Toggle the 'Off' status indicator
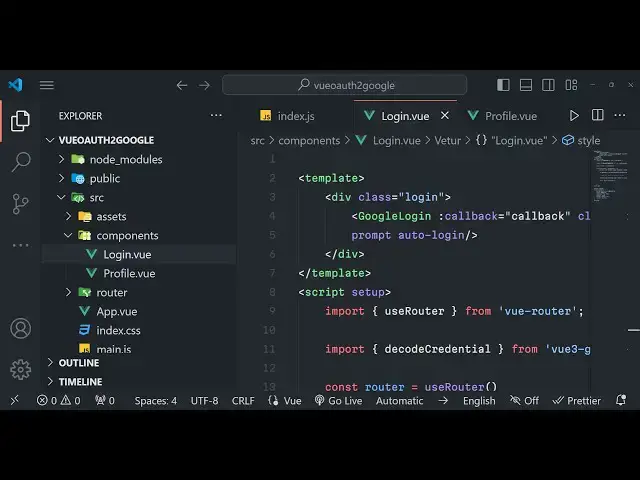 tap(524, 400)
